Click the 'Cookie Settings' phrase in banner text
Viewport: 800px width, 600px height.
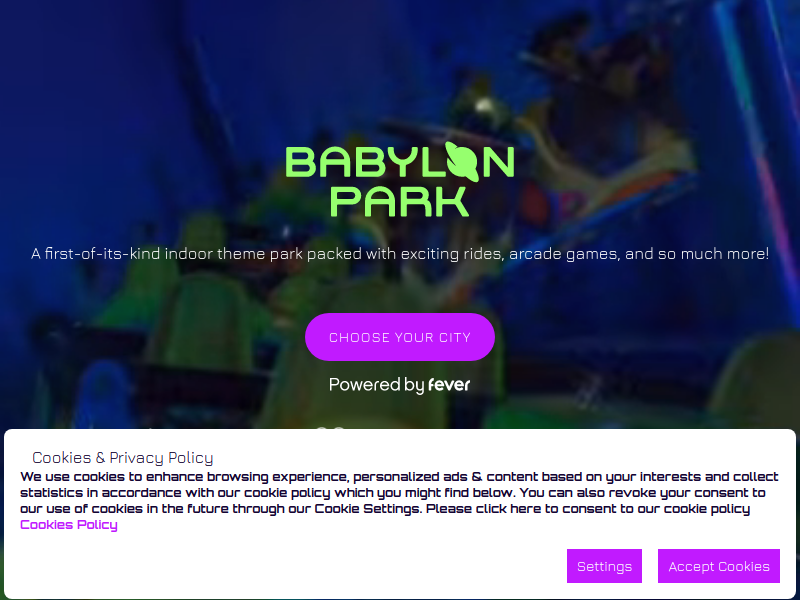pyautogui.click(x=367, y=509)
